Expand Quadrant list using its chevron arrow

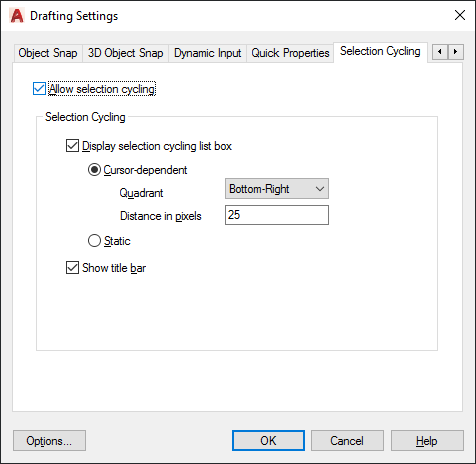point(320,189)
